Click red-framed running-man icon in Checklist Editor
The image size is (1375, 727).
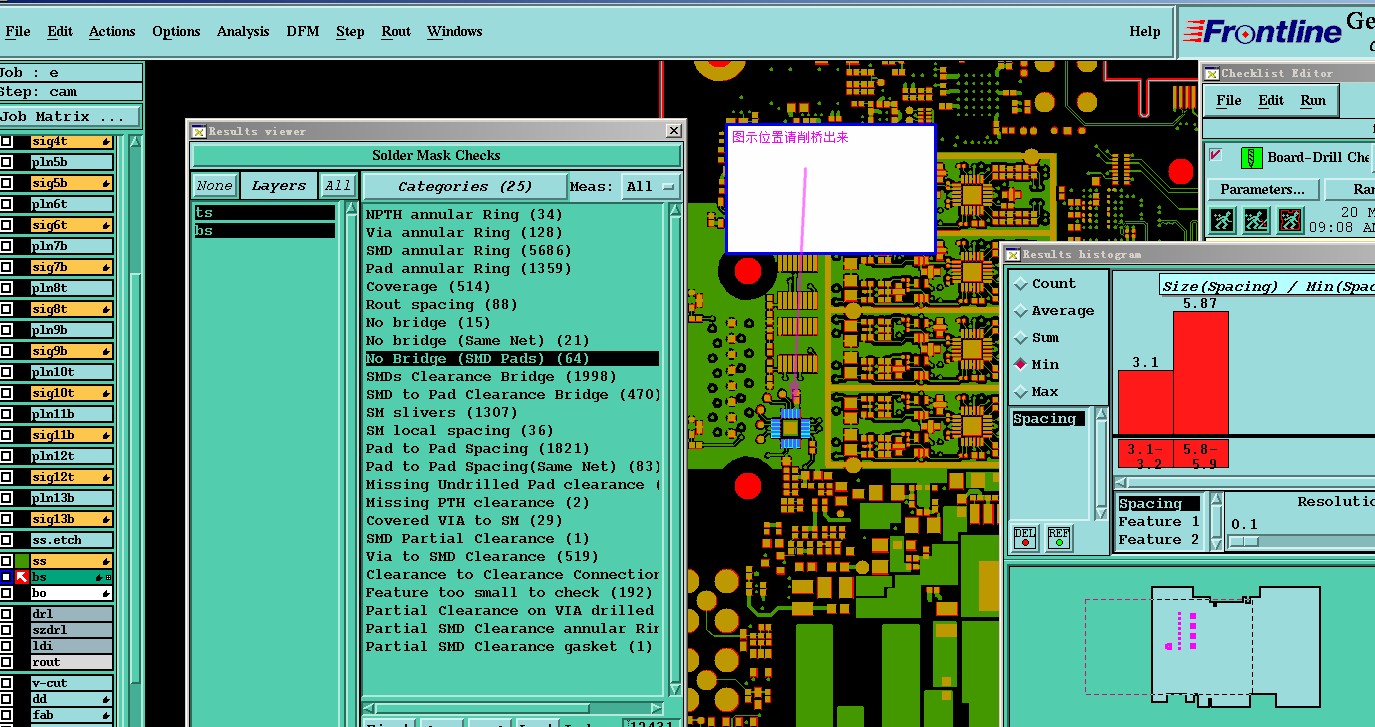tap(1290, 220)
